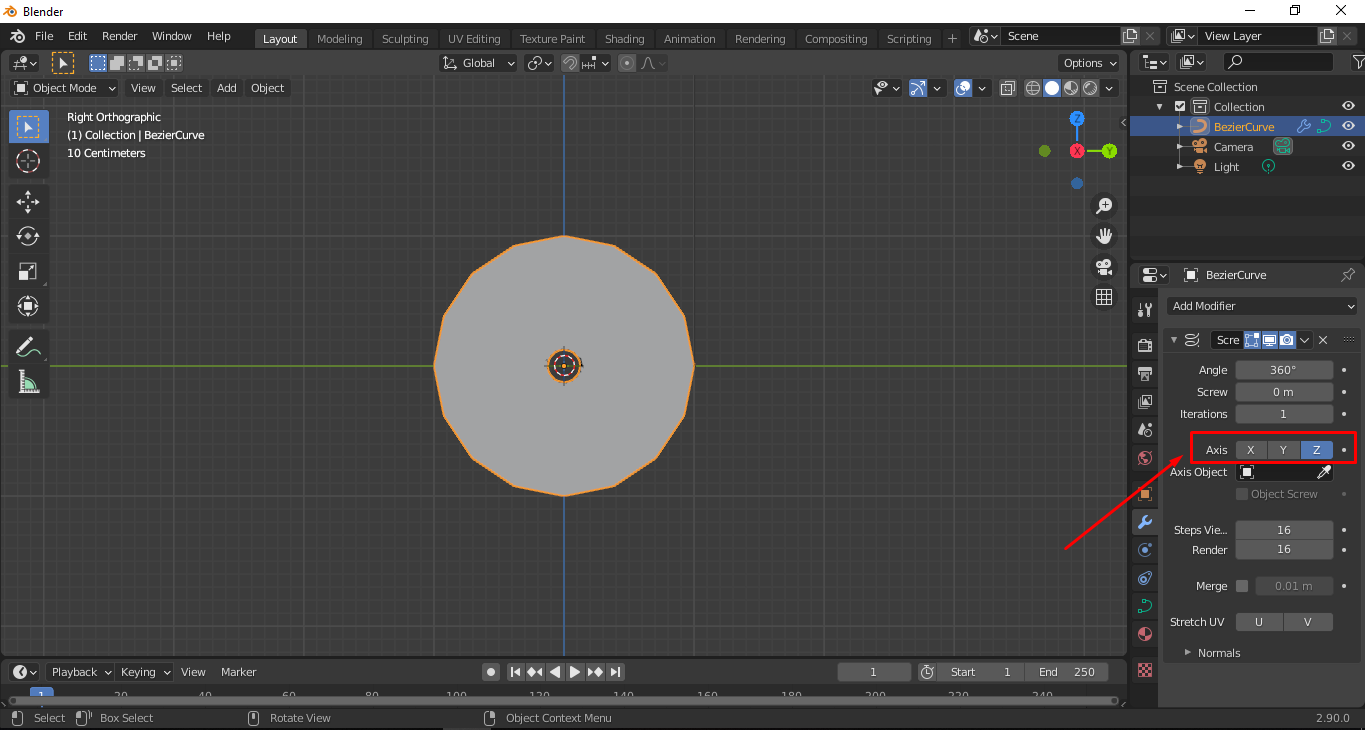The image size is (1365, 730).
Task: Set the Screw modifier axis to X
Action: [x=1249, y=449]
